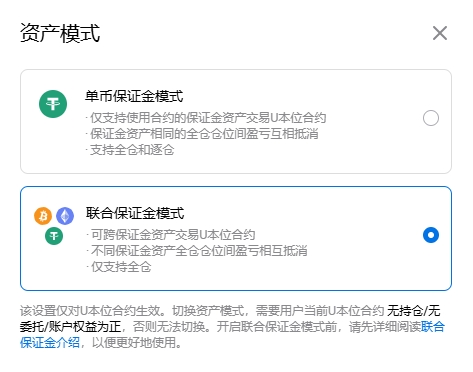Click description 可跨保证金资产交易U本位合约
Screen dimensions: 473x372
pos(171,235)
